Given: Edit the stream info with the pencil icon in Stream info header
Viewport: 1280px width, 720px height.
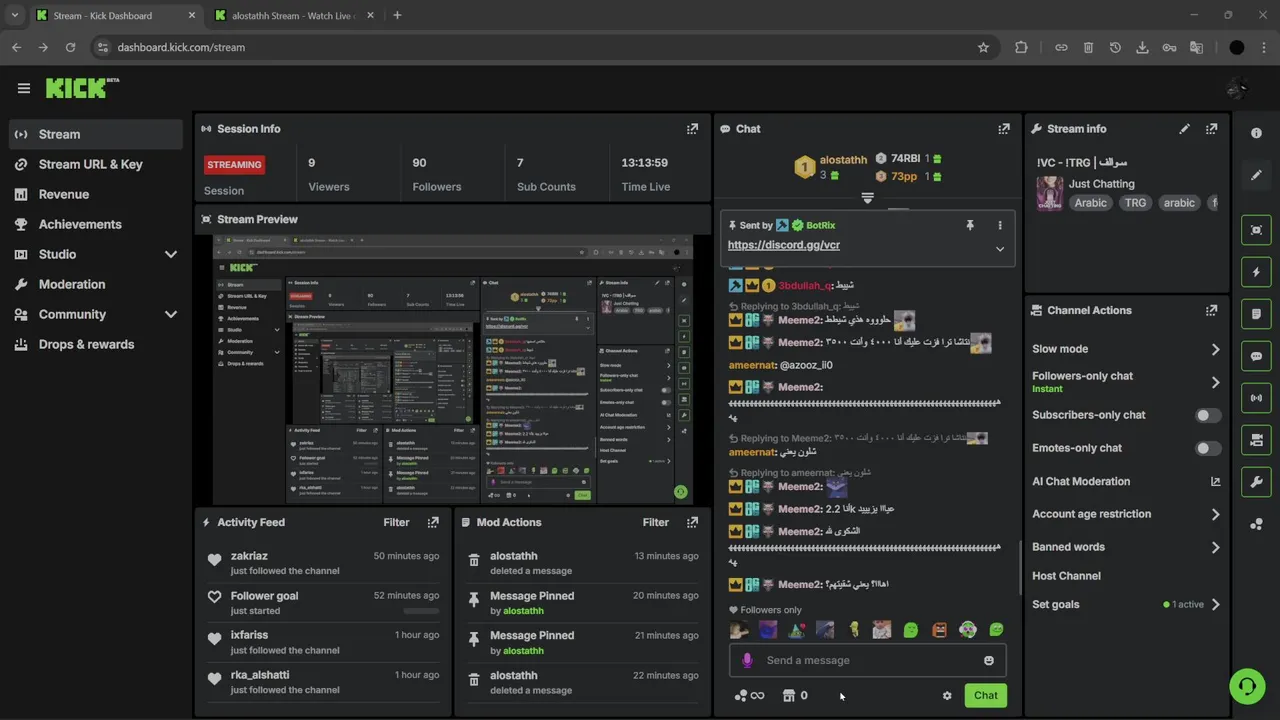Looking at the screenshot, I should [1184, 129].
